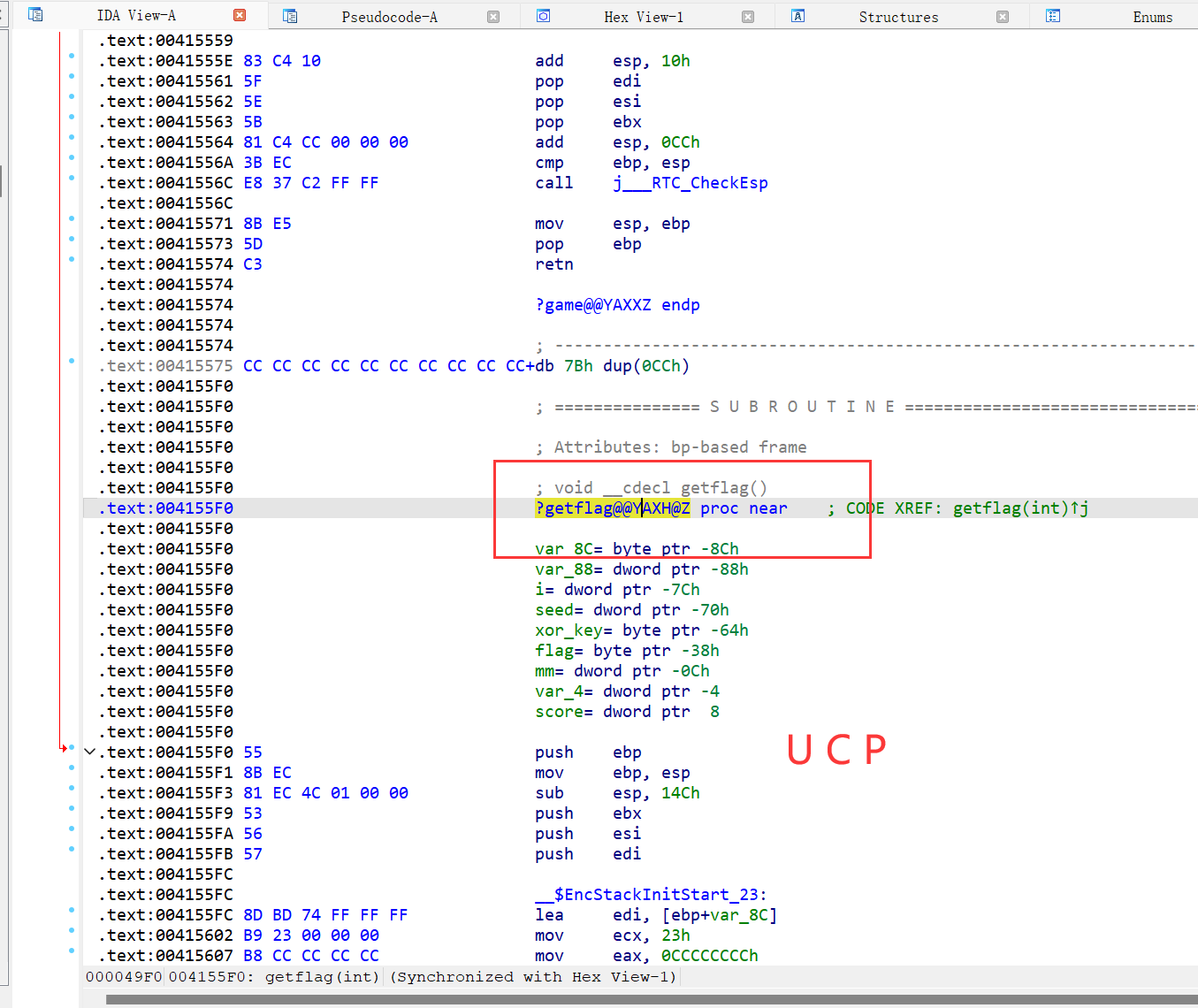
Task: Toggle breakpoint dot at address 00415575
Action: 72,361
